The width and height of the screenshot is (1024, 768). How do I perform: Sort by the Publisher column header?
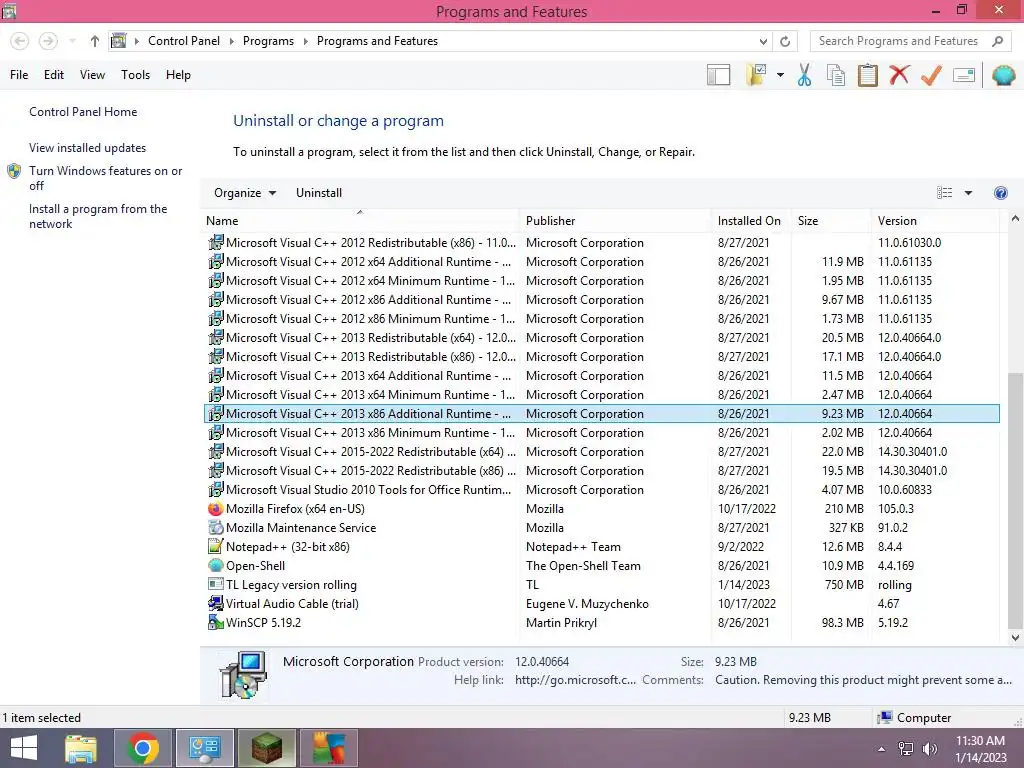616,221
